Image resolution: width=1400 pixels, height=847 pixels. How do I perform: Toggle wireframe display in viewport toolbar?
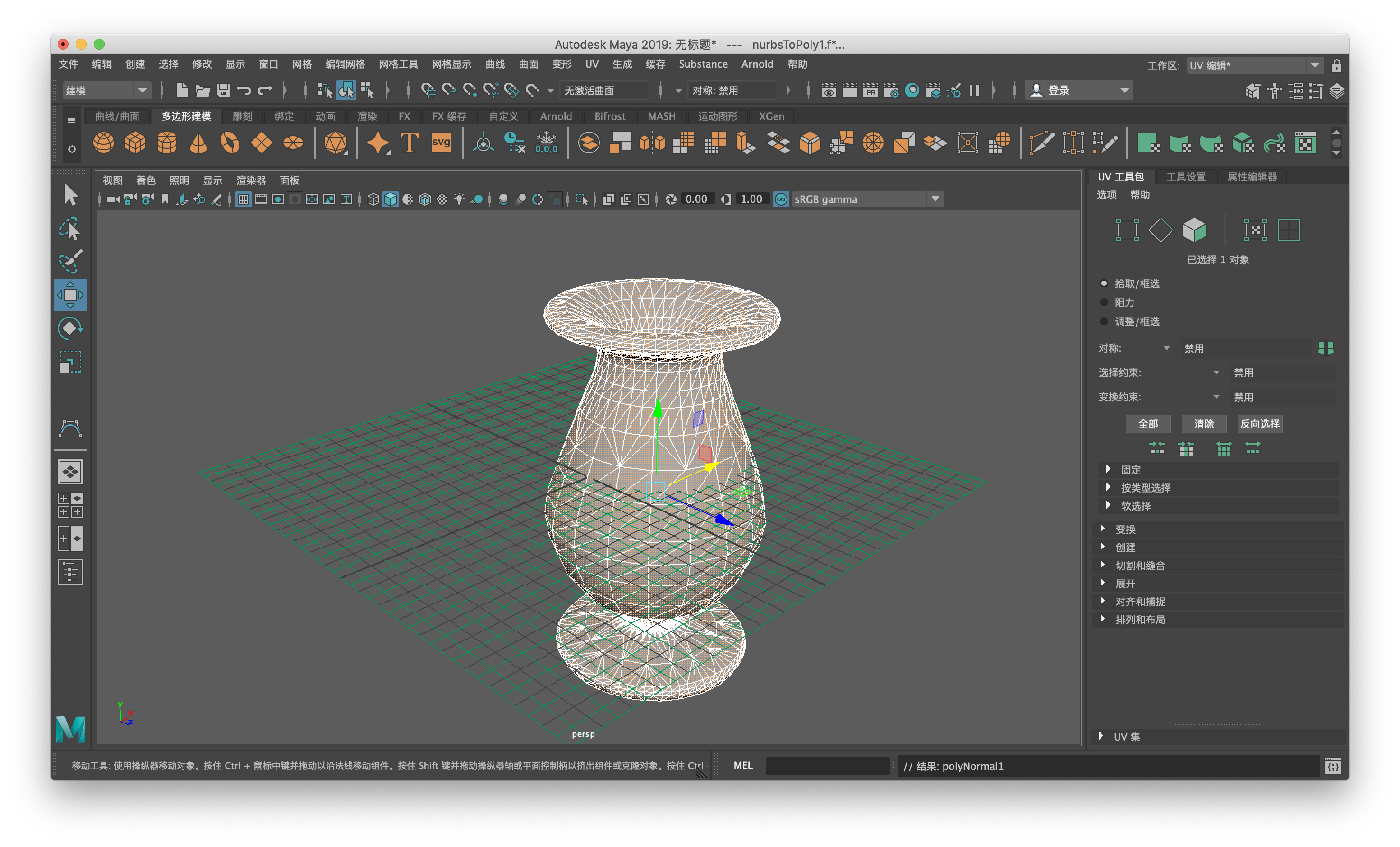(373, 199)
